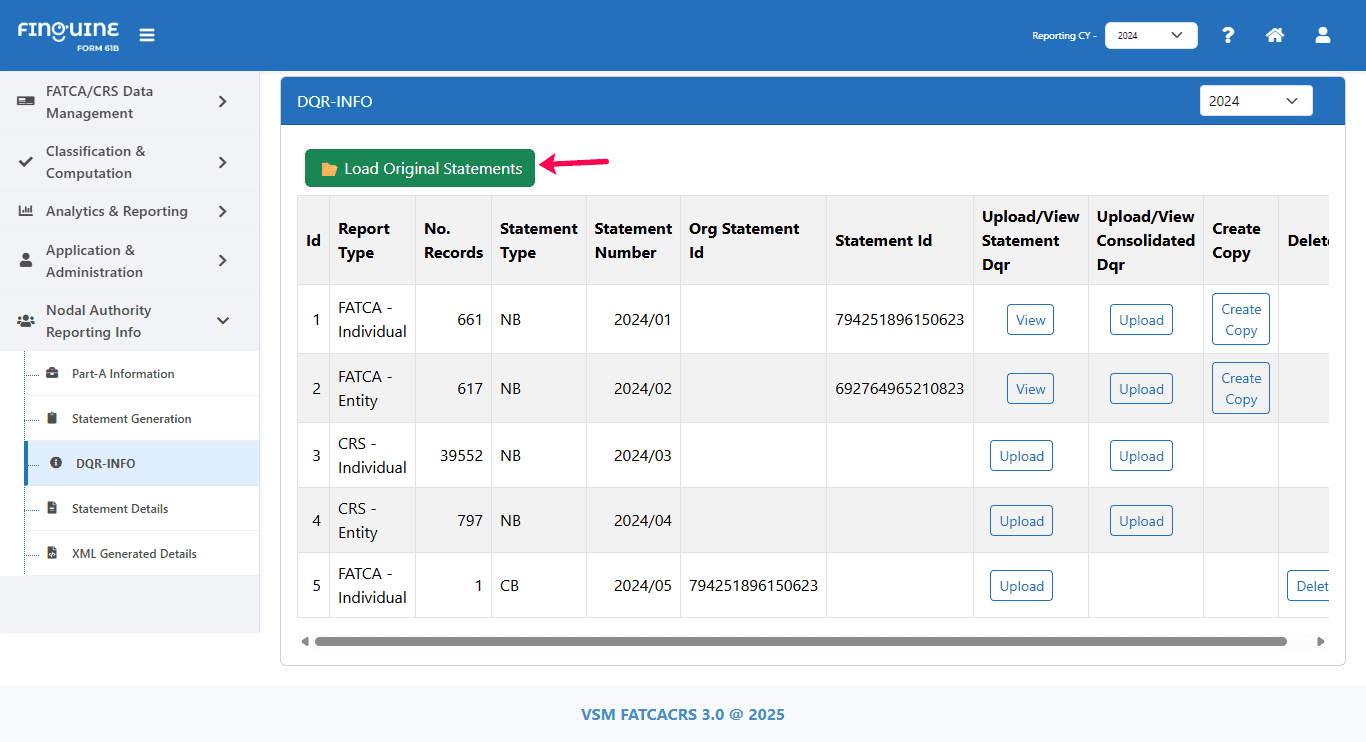Create Copy of FATCA - Entity statement

1240,388
